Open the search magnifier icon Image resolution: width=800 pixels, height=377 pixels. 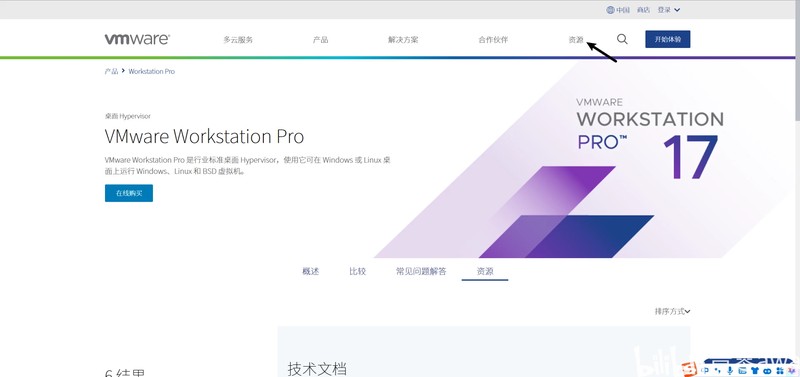(622, 39)
